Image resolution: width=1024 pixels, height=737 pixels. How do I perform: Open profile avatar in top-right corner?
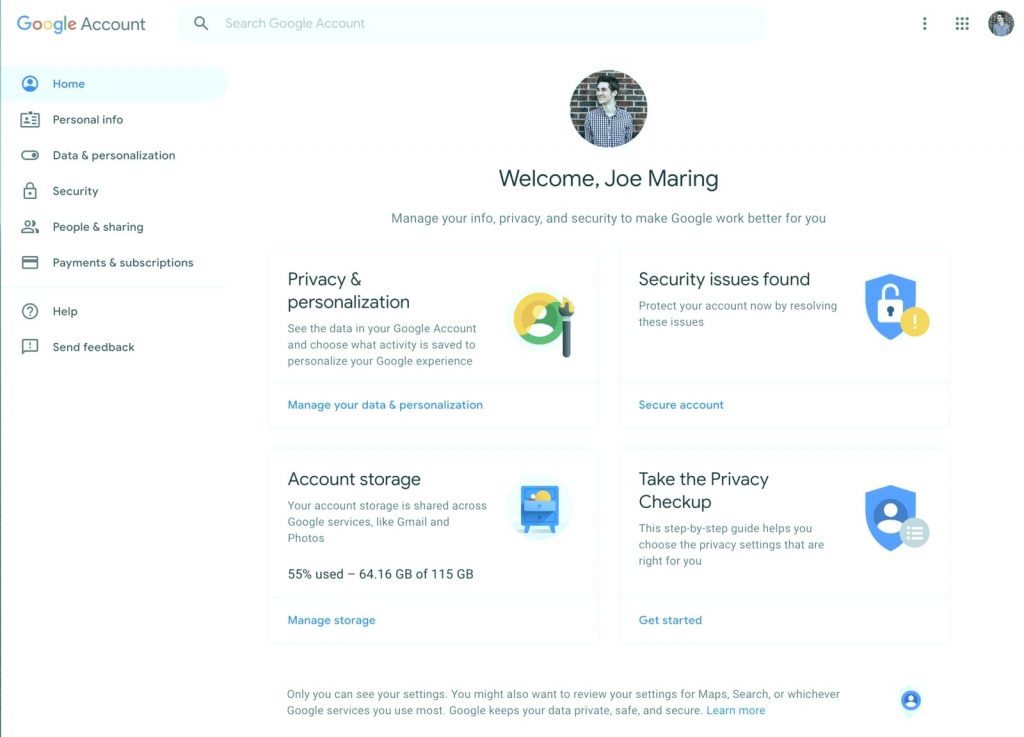(x=1000, y=24)
